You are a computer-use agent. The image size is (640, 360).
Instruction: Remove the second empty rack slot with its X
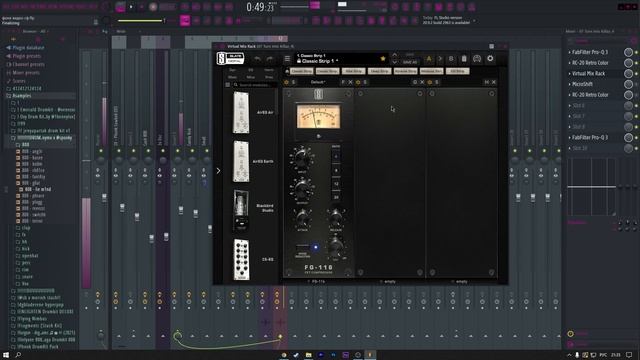pyautogui.click(x=422, y=82)
